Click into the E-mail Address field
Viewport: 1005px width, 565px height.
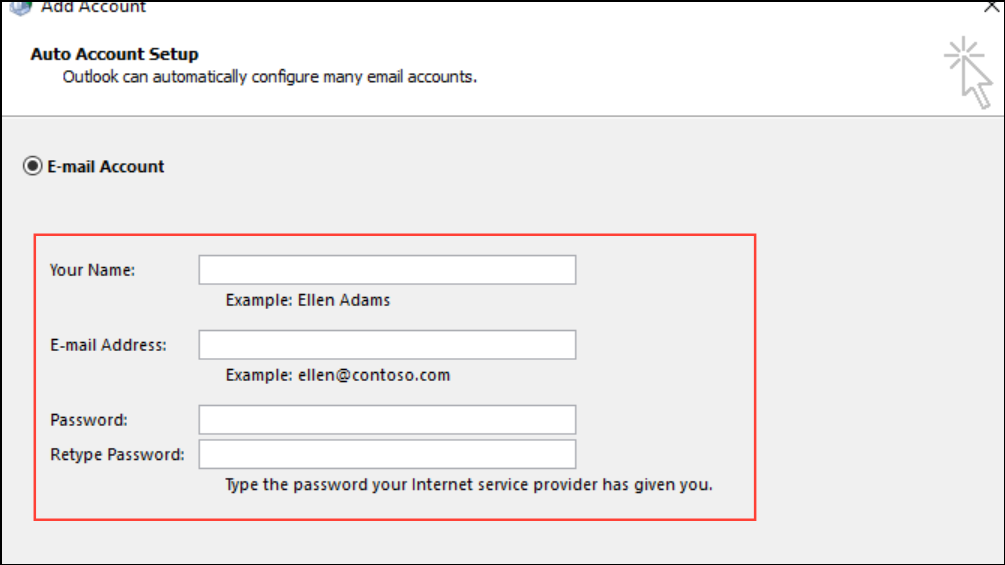(387, 345)
